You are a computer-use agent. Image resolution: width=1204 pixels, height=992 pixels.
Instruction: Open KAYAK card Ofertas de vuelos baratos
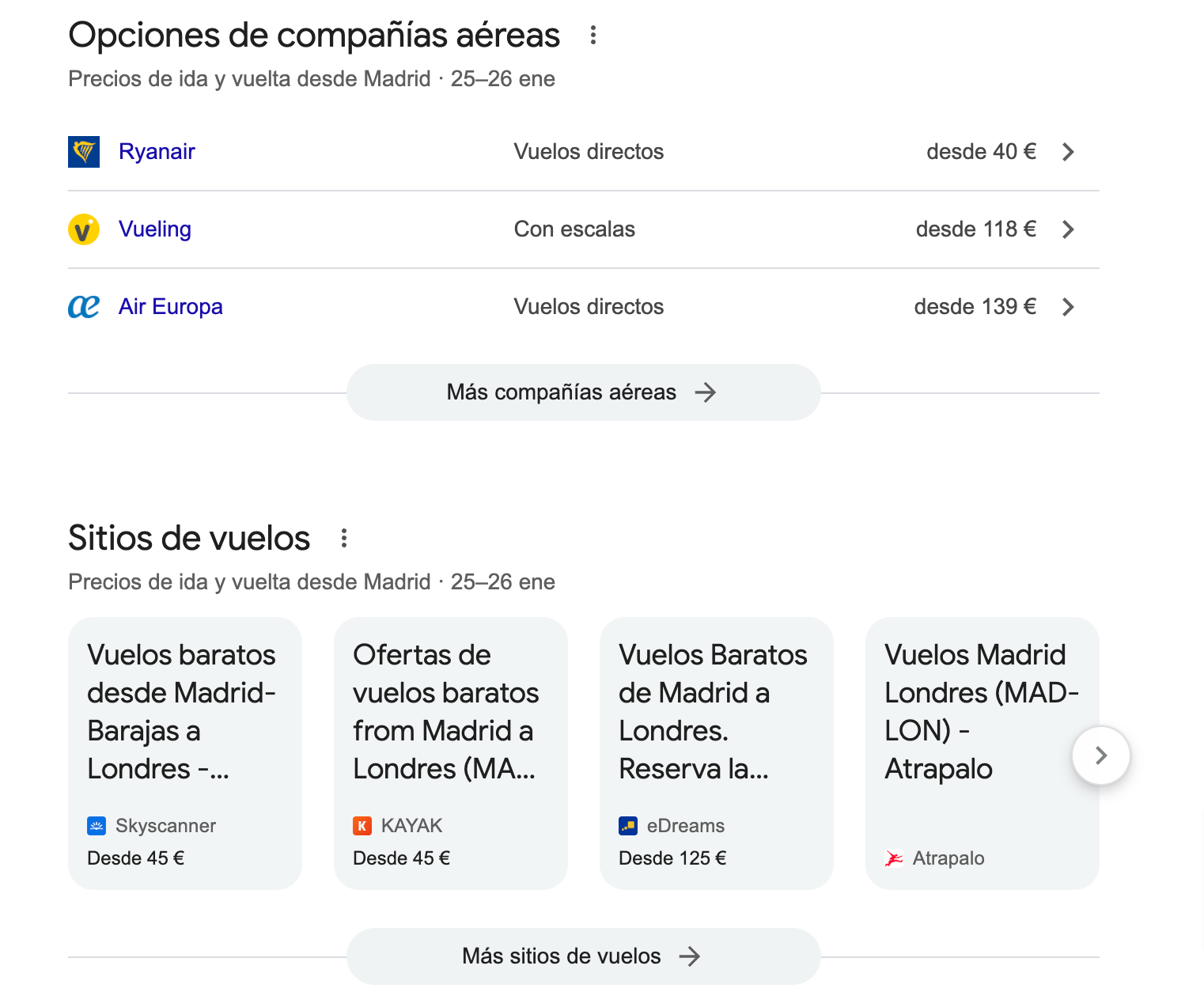click(x=451, y=753)
